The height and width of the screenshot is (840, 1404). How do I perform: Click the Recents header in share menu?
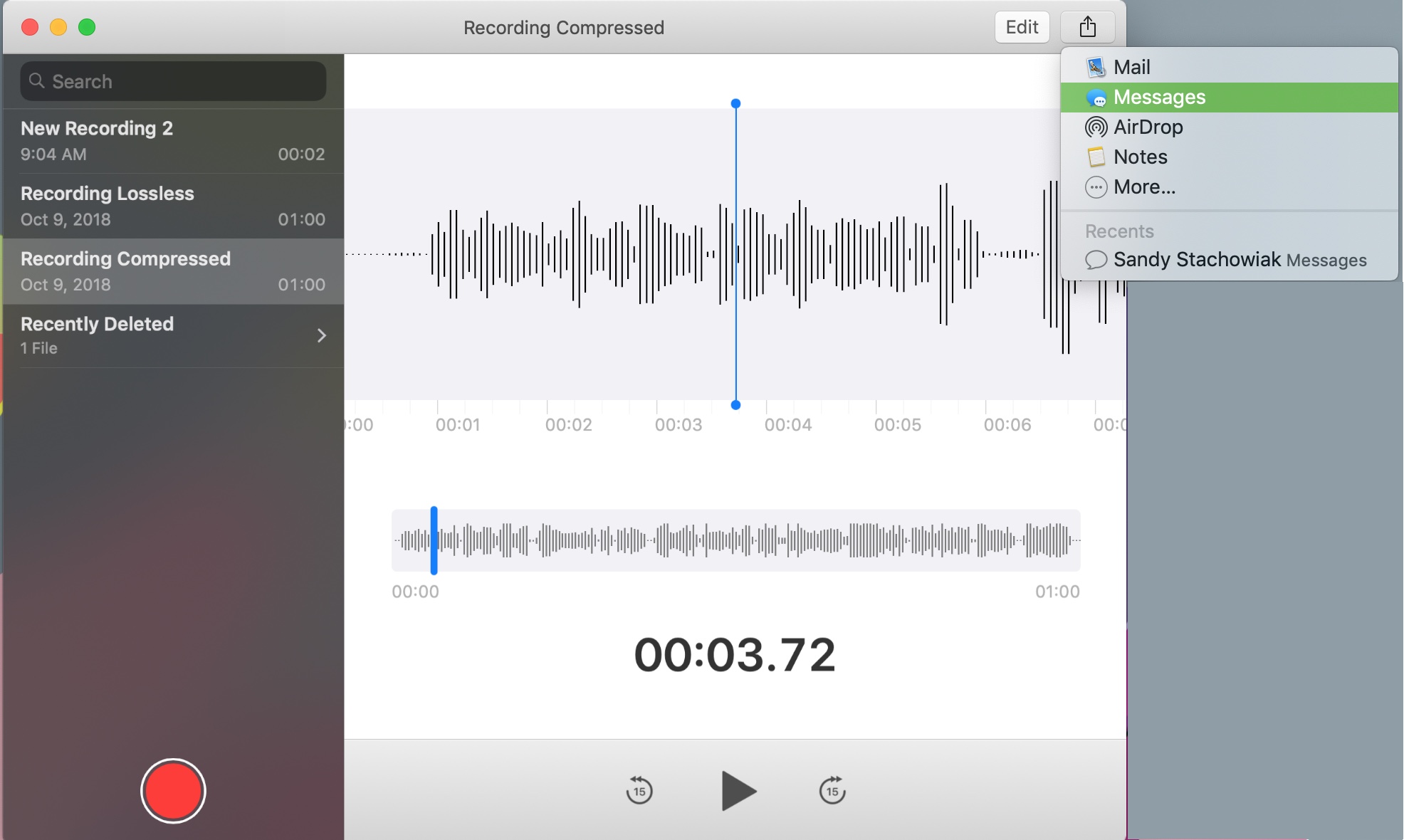tap(1119, 231)
